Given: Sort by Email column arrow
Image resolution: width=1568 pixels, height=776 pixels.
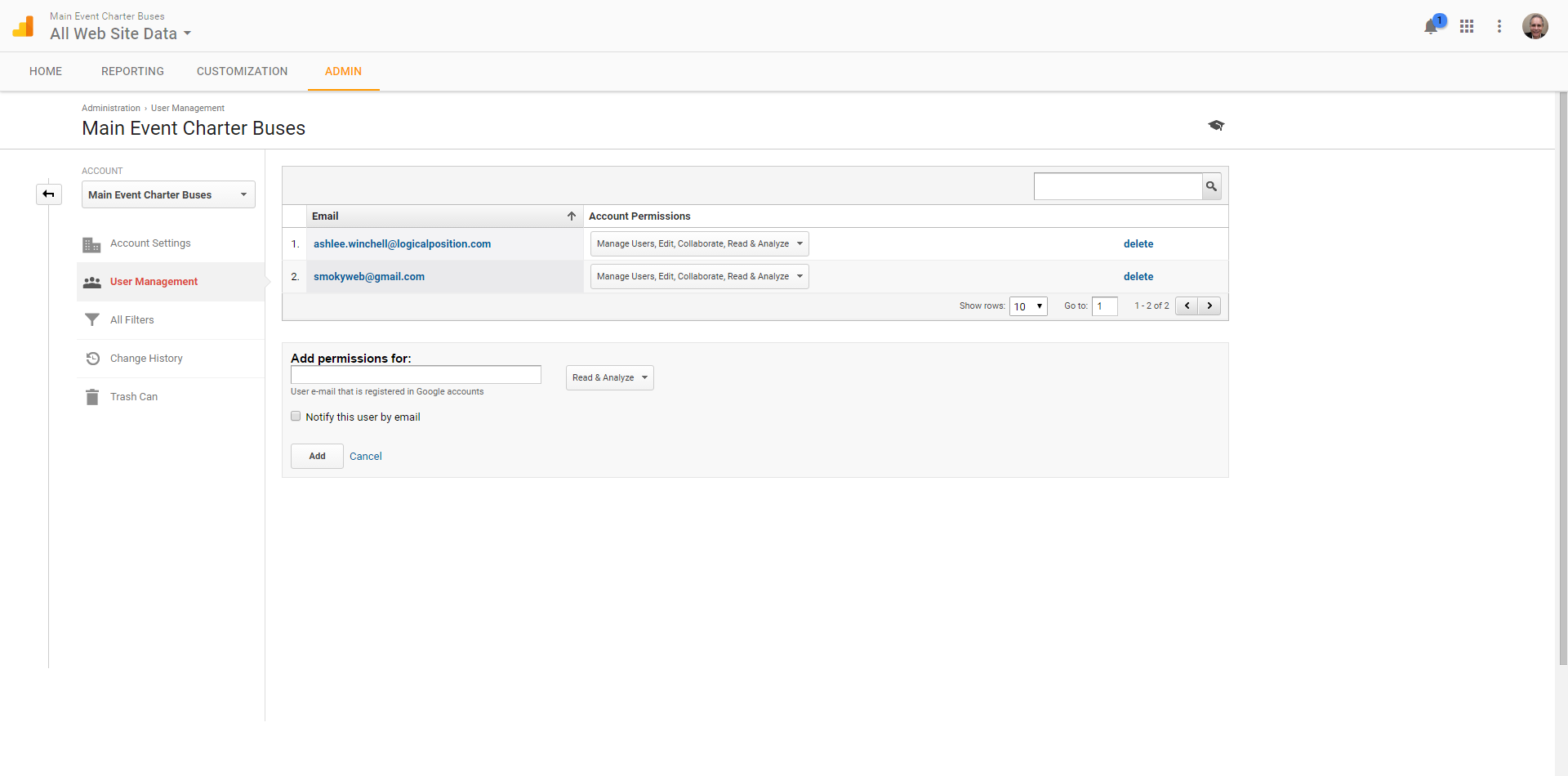Looking at the screenshot, I should tap(572, 216).
